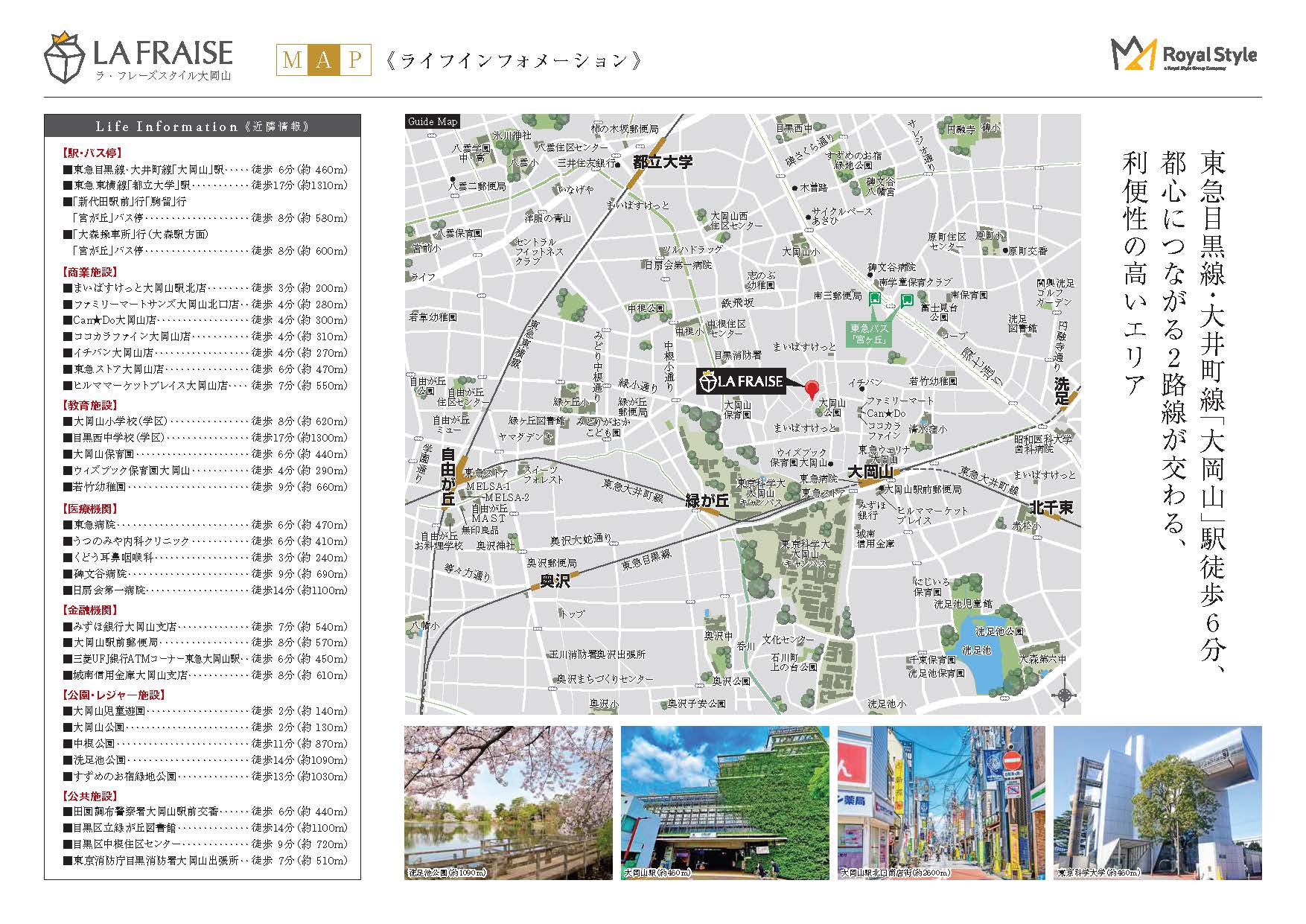The width and height of the screenshot is (1306, 924).
Task: Click the 【商業施設】 section heading
Action: [91, 273]
